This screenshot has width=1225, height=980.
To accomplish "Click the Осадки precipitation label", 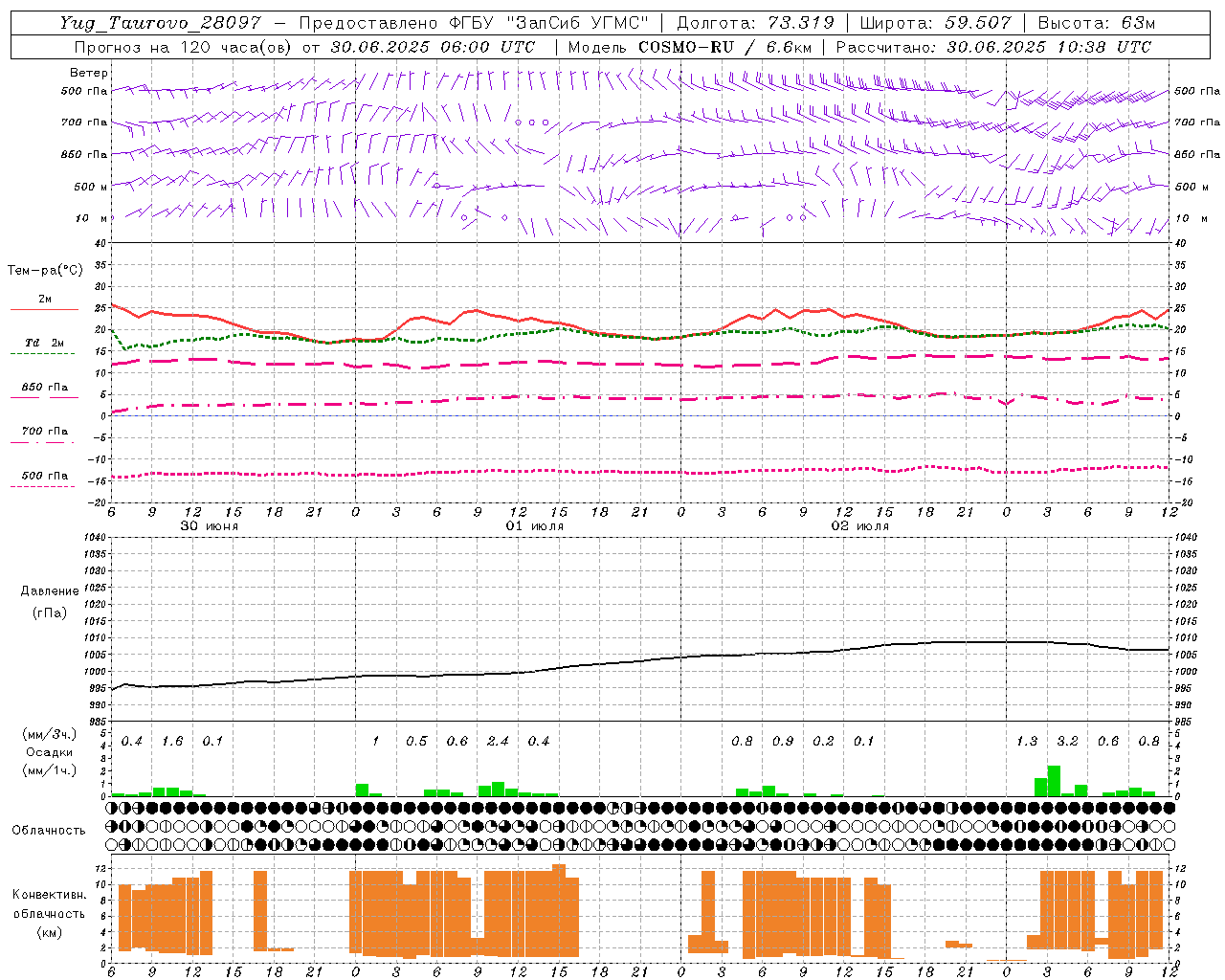I will (50, 752).
